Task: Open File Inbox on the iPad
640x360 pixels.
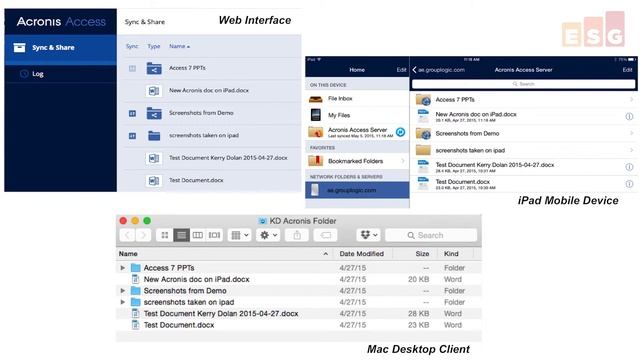Action: pyautogui.click(x=357, y=98)
